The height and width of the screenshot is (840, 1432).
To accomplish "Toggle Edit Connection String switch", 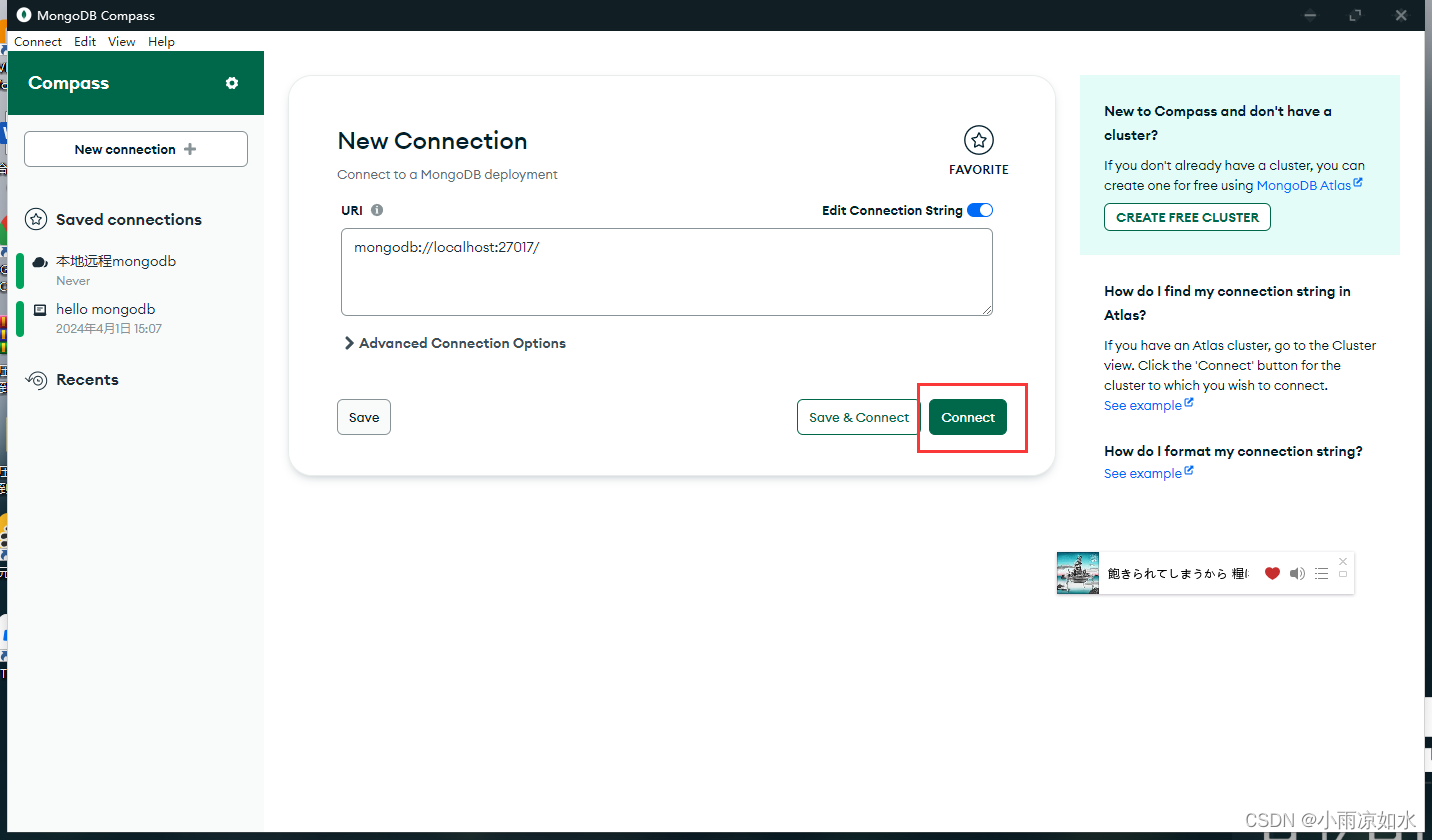I will (980, 210).
